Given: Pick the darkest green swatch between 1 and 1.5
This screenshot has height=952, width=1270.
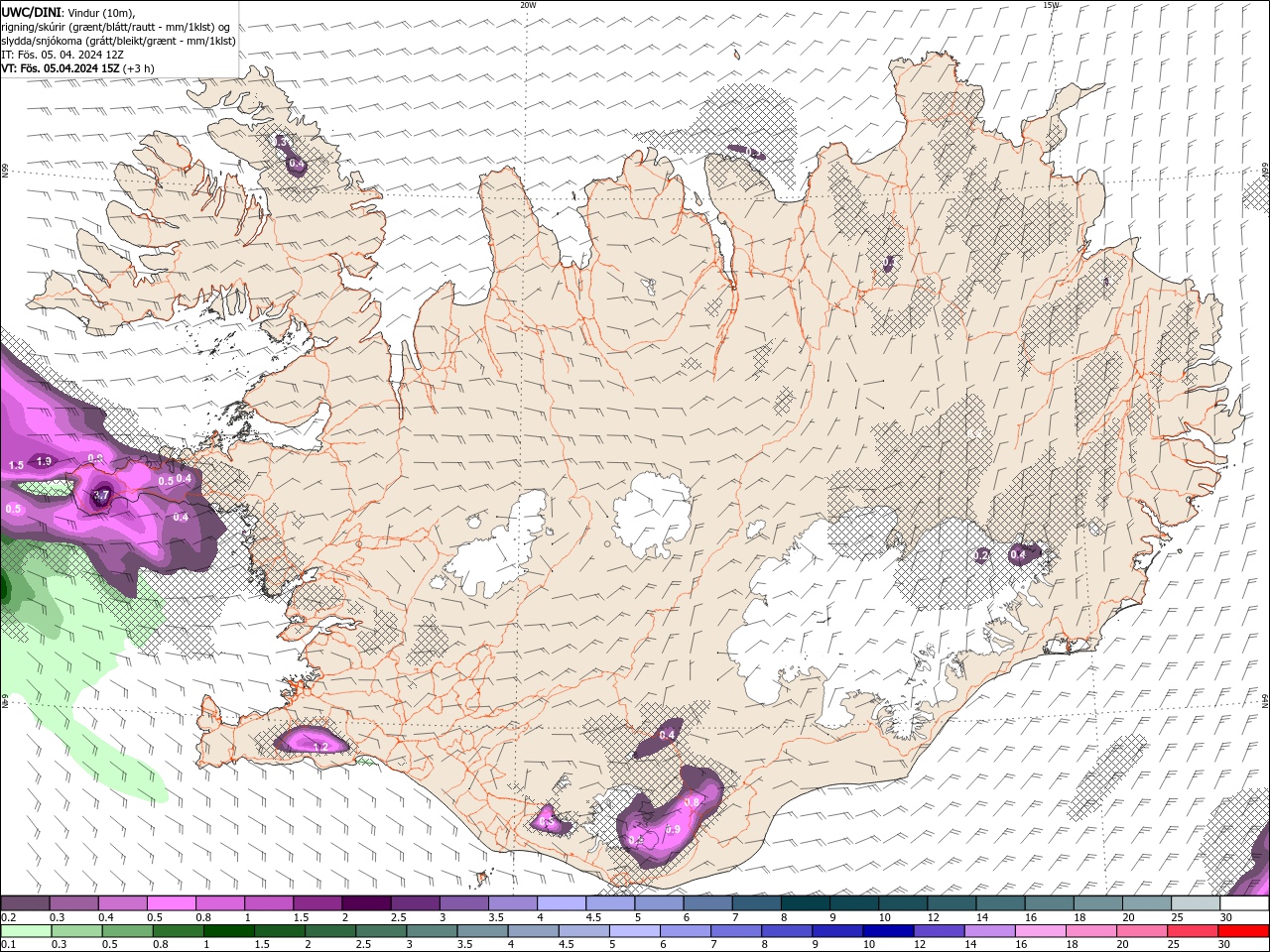Looking at the screenshot, I should tap(228, 931).
